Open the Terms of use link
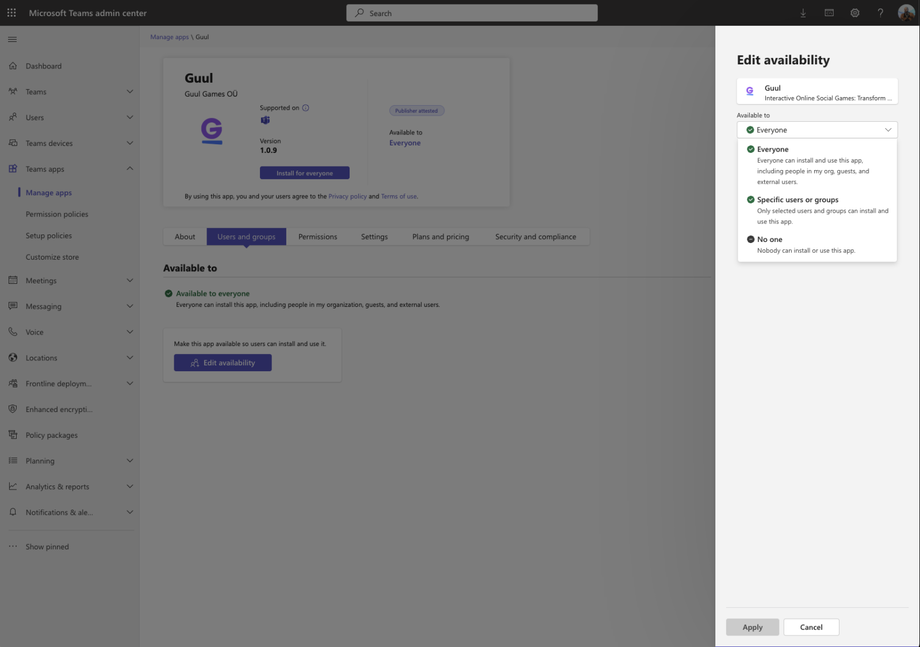The width and height of the screenshot is (920, 647). coord(399,197)
